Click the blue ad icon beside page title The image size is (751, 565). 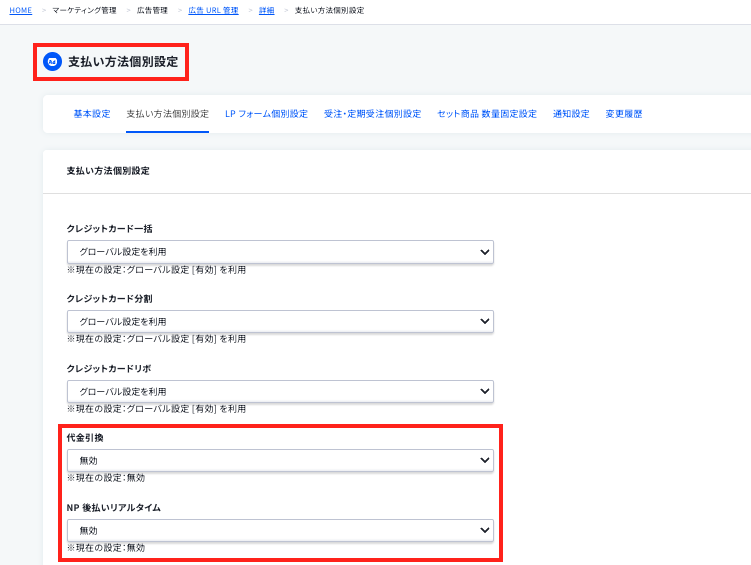(x=52, y=62)
